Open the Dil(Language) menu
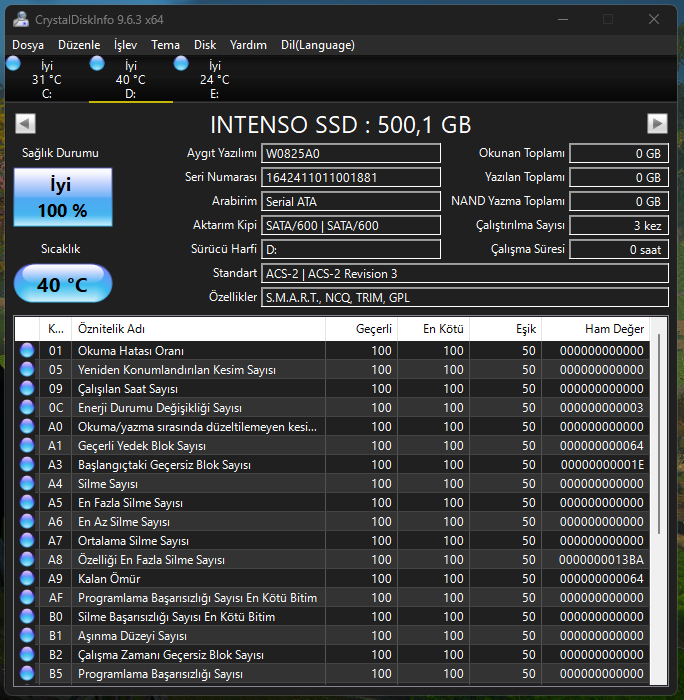Image resolution: width=684 pixels, height=700 pixels. click(x=318, y=45)
